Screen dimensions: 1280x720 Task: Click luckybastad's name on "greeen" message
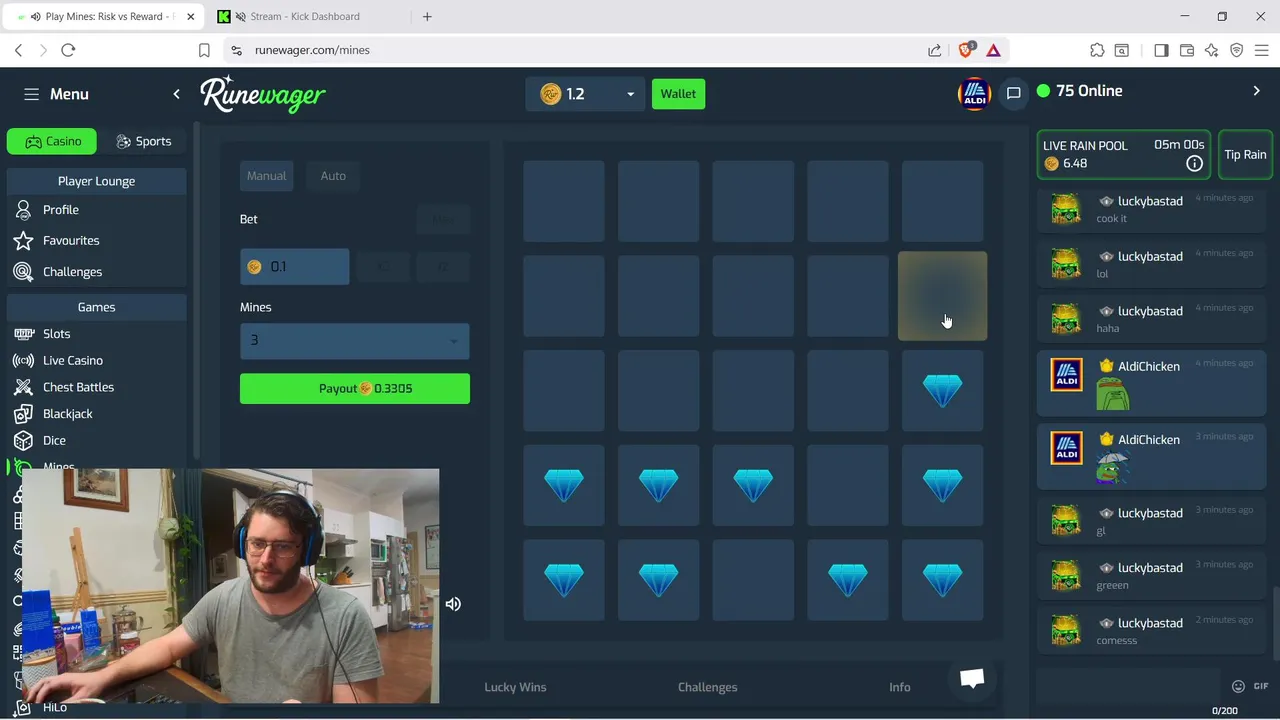point(1150,568)
